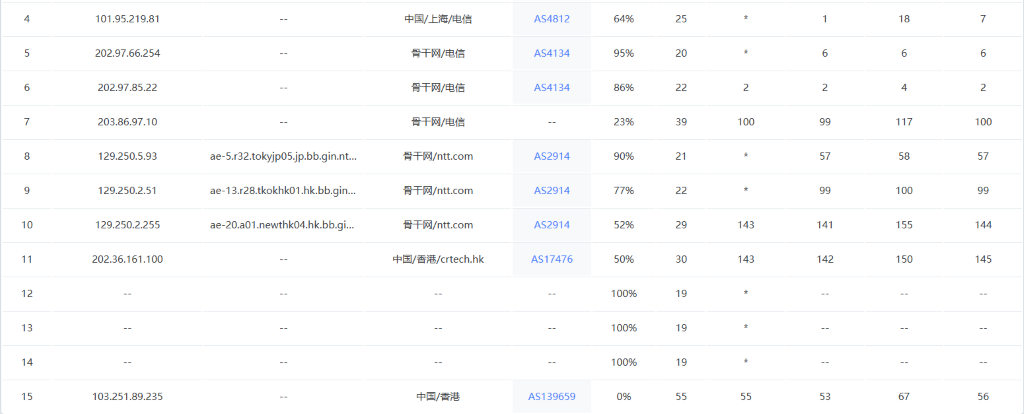The width and height of the screenshot is (1024, 414).
Task: Select IP address 202.97.66.254
Action: tap(127, 54)
